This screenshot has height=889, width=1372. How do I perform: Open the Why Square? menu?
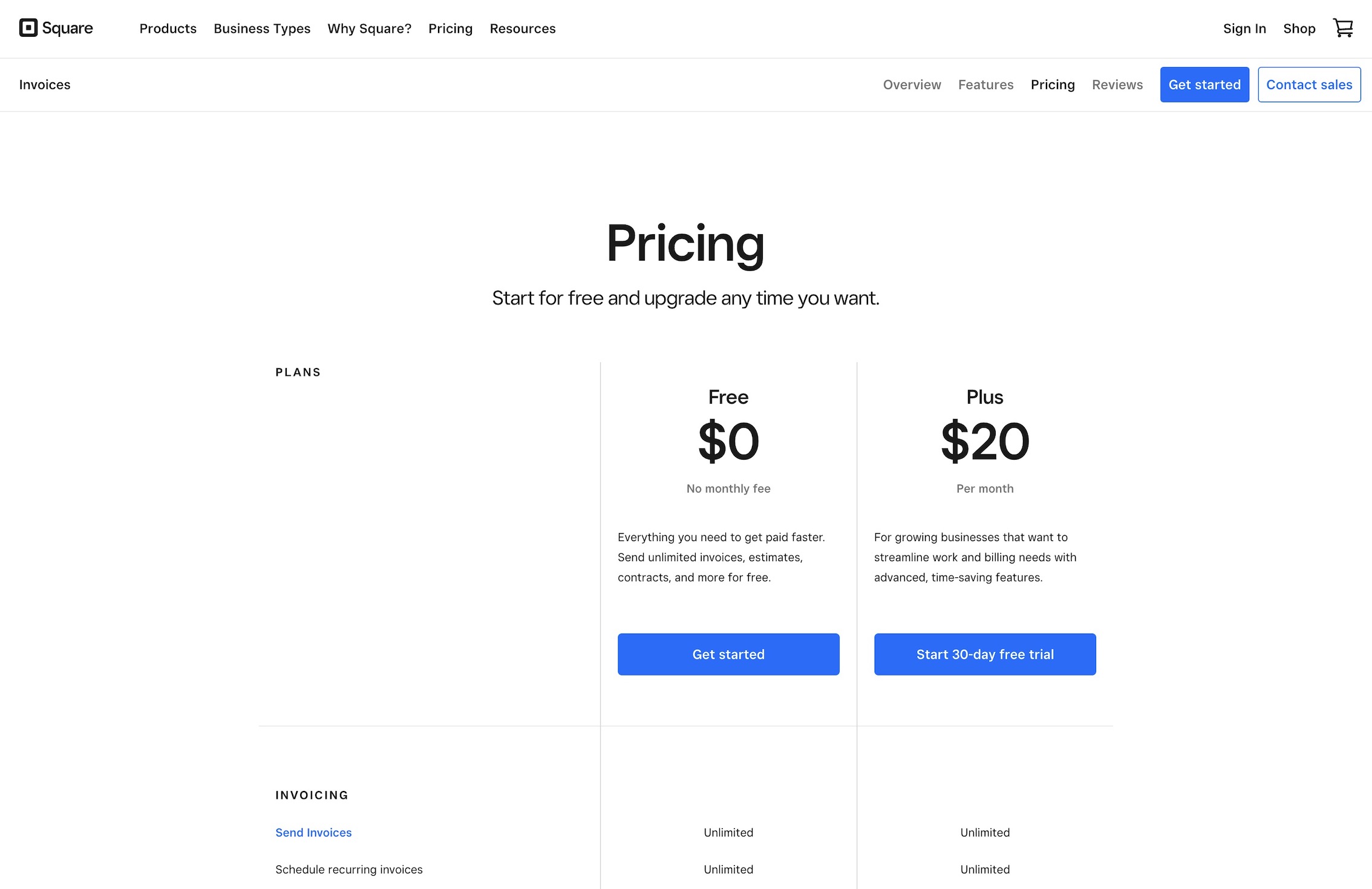pos(369,28)
